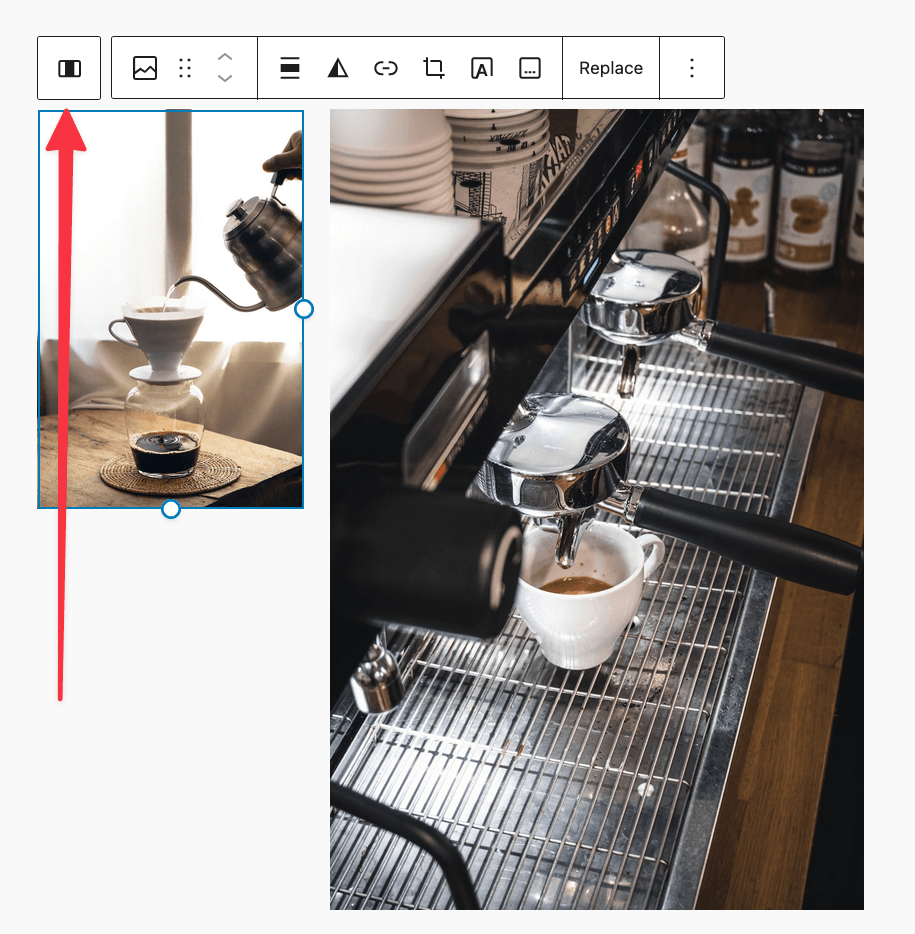Open the Options kebab menu

pos(692,67)
